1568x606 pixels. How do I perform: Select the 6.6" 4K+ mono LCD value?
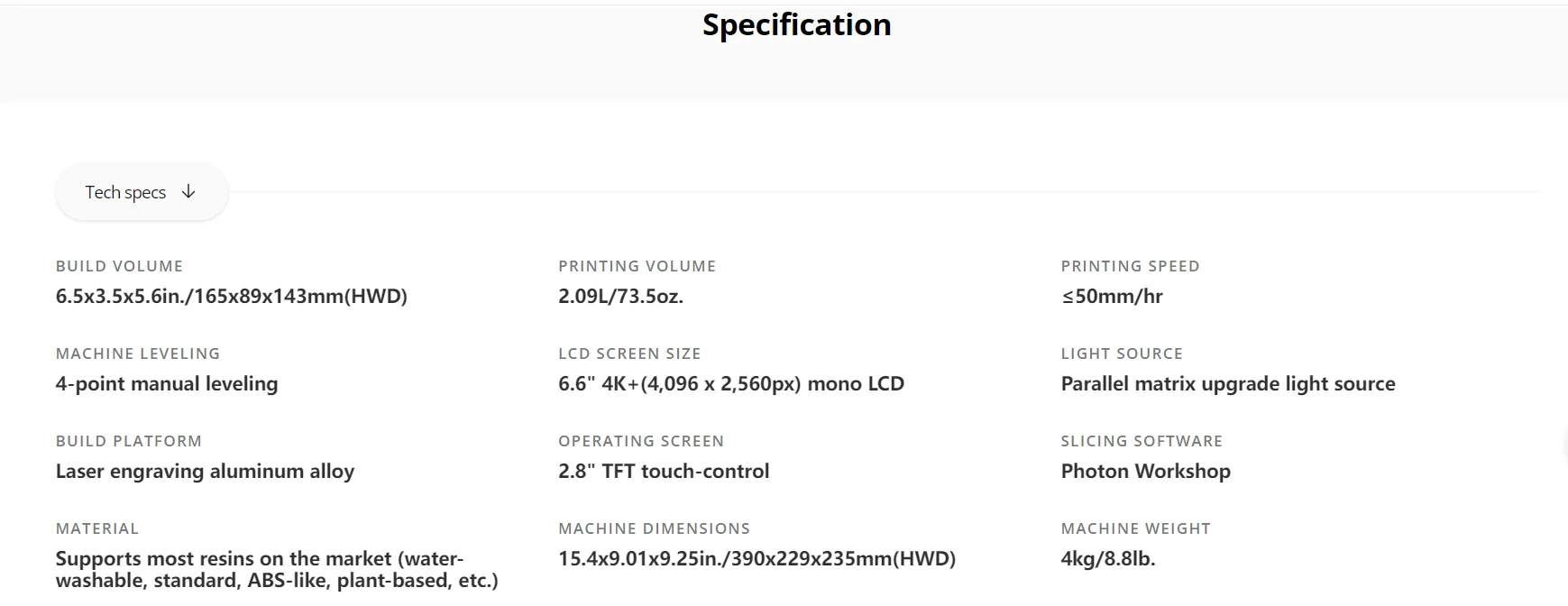[730, 384]
